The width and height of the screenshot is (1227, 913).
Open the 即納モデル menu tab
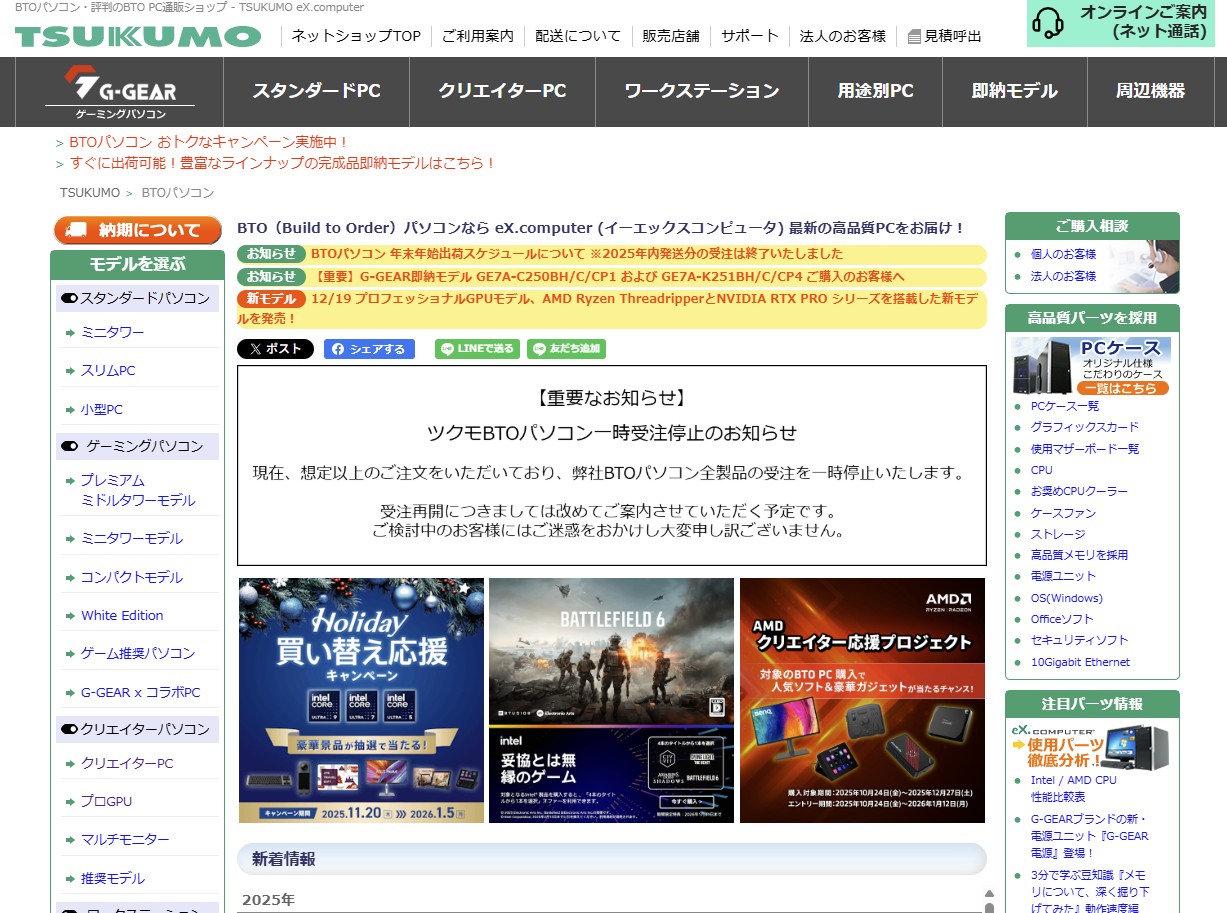point(1014,90)
